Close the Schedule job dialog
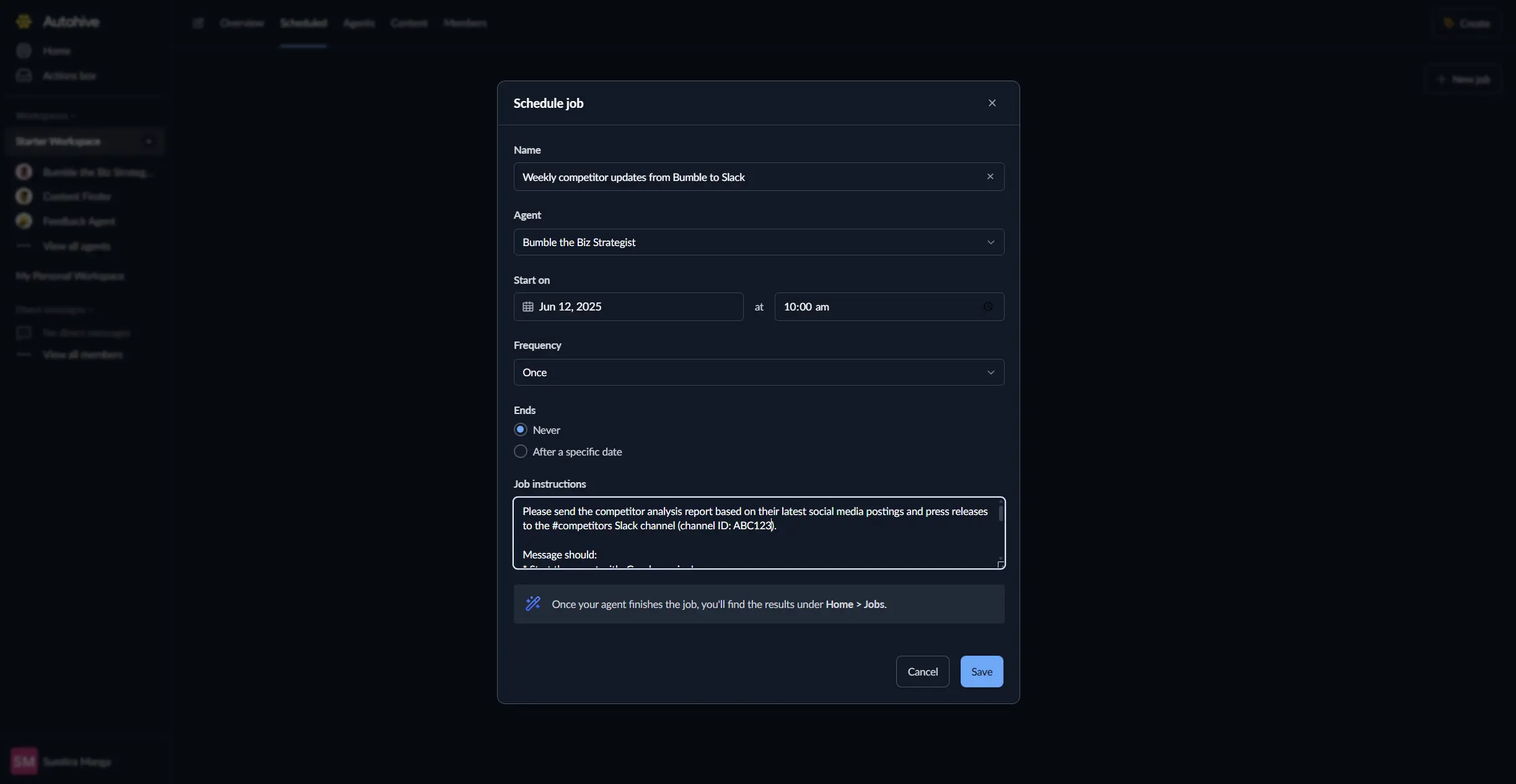Screen dimensions: 1516x784 [992, 103]
